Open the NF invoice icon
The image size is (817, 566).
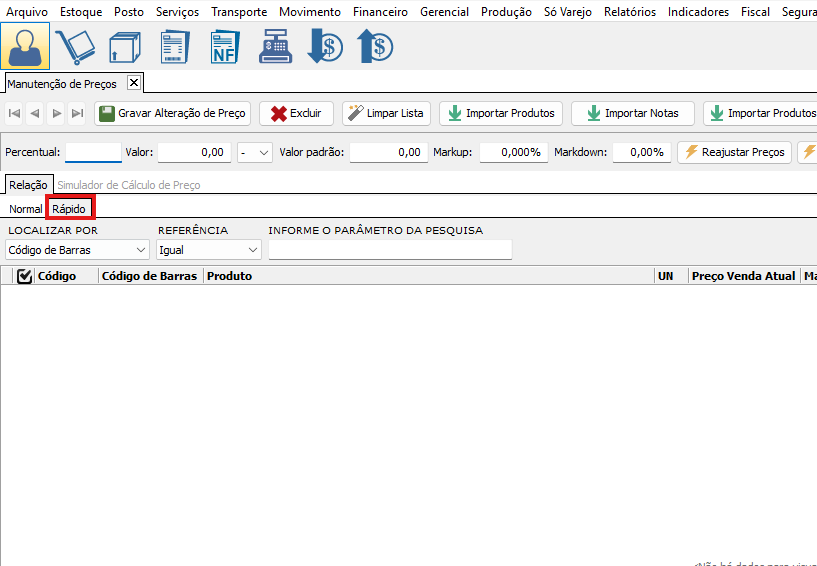coord(224,46)
